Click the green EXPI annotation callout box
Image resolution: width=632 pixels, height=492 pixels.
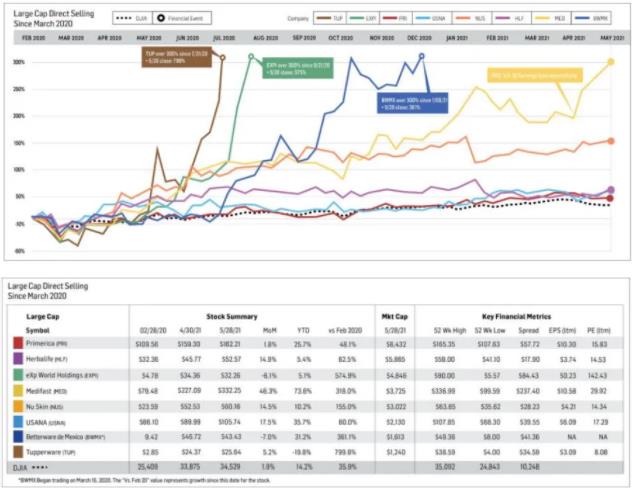tap(298, 68)
